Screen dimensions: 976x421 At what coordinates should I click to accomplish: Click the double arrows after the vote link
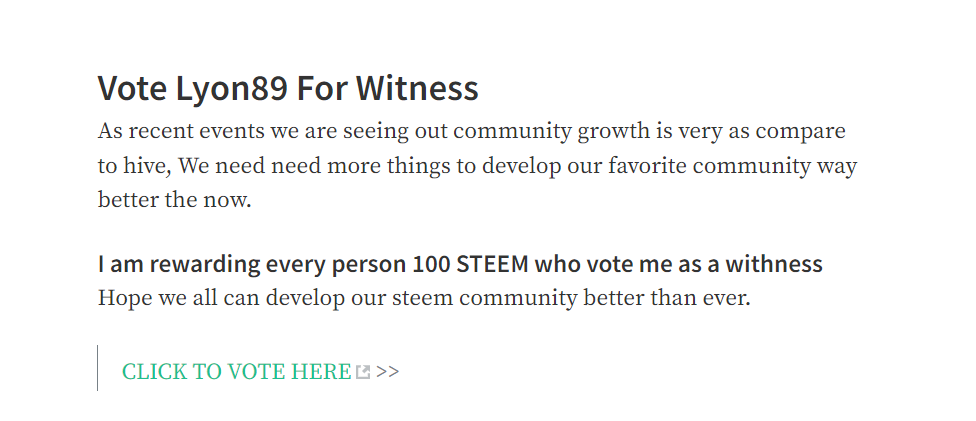(x=388, y=372)
